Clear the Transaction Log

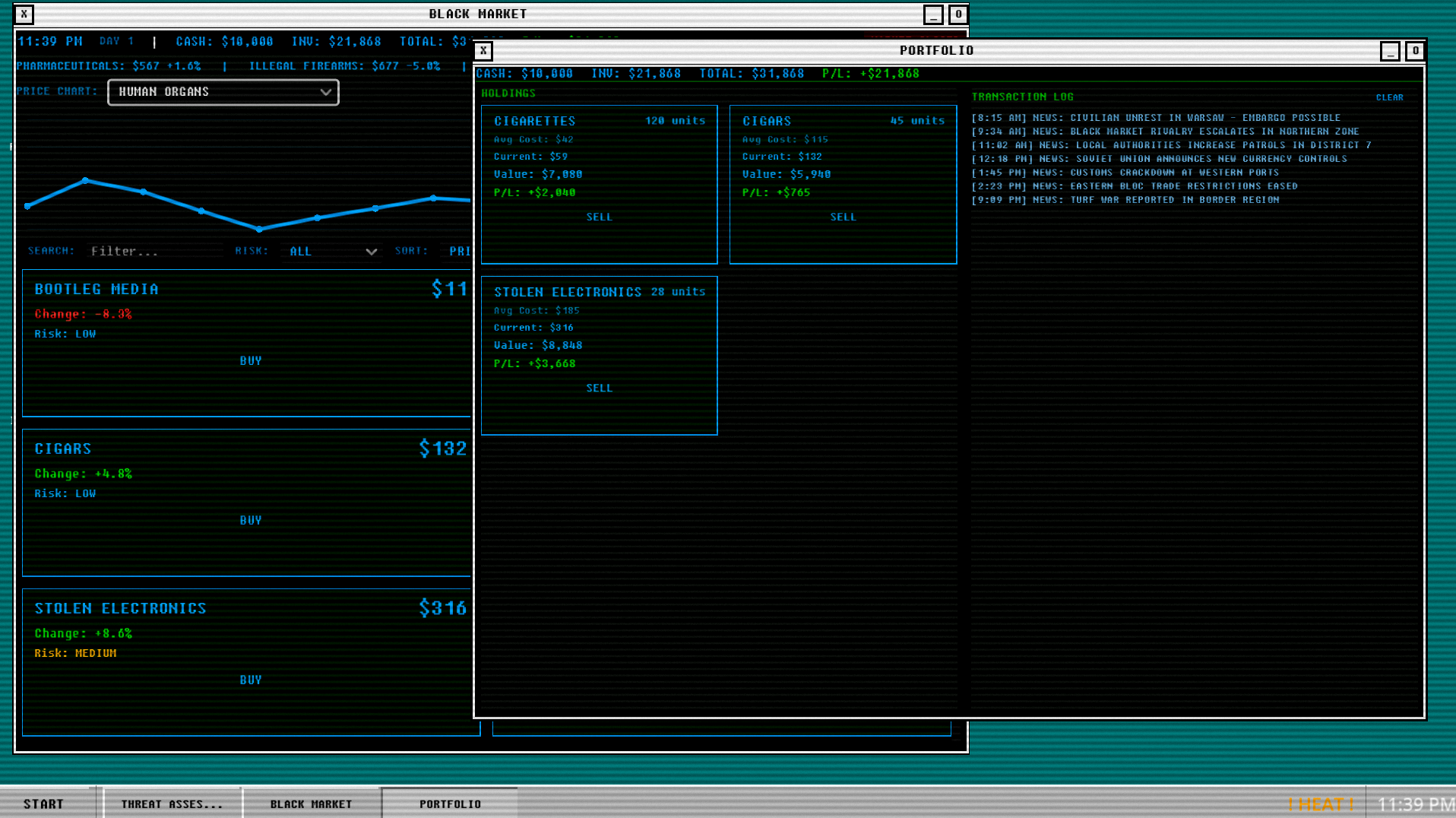(1389, 97)
